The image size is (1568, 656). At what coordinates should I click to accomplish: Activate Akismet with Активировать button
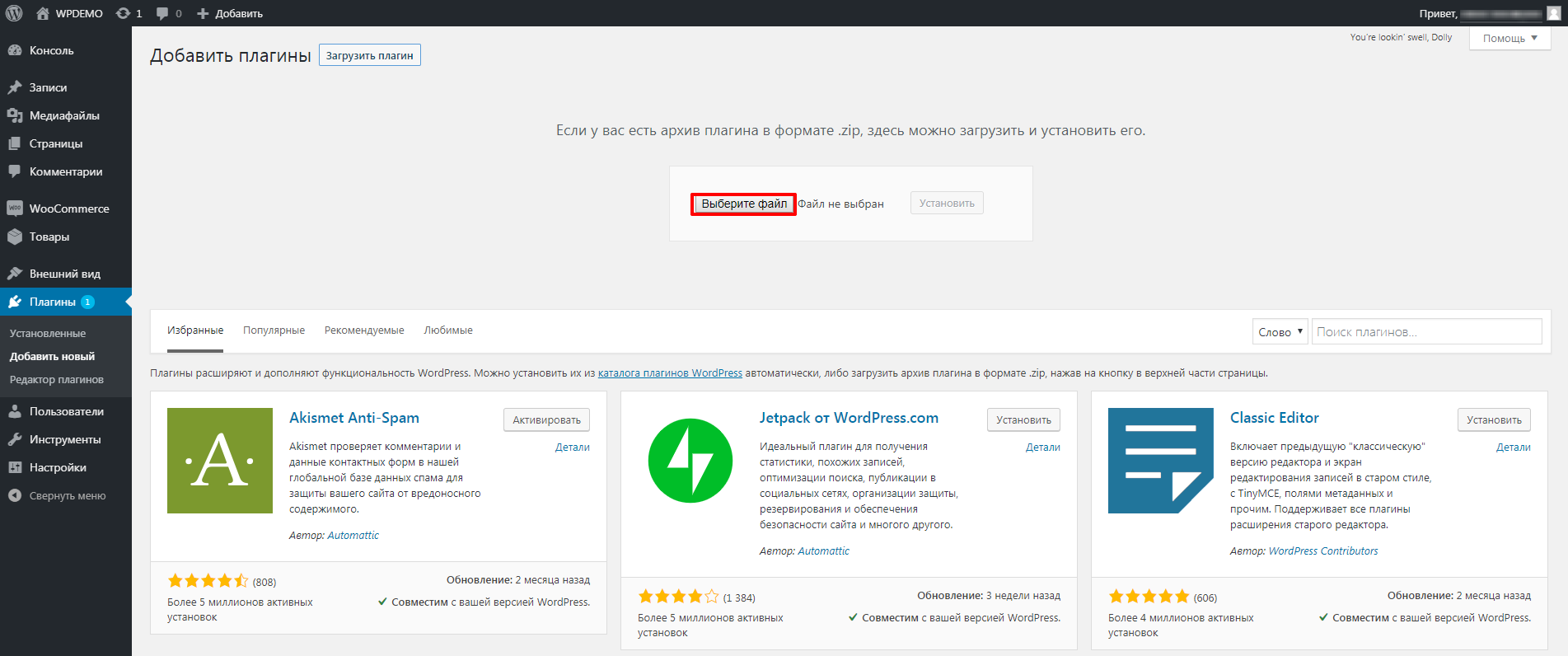tap(546, 419)
